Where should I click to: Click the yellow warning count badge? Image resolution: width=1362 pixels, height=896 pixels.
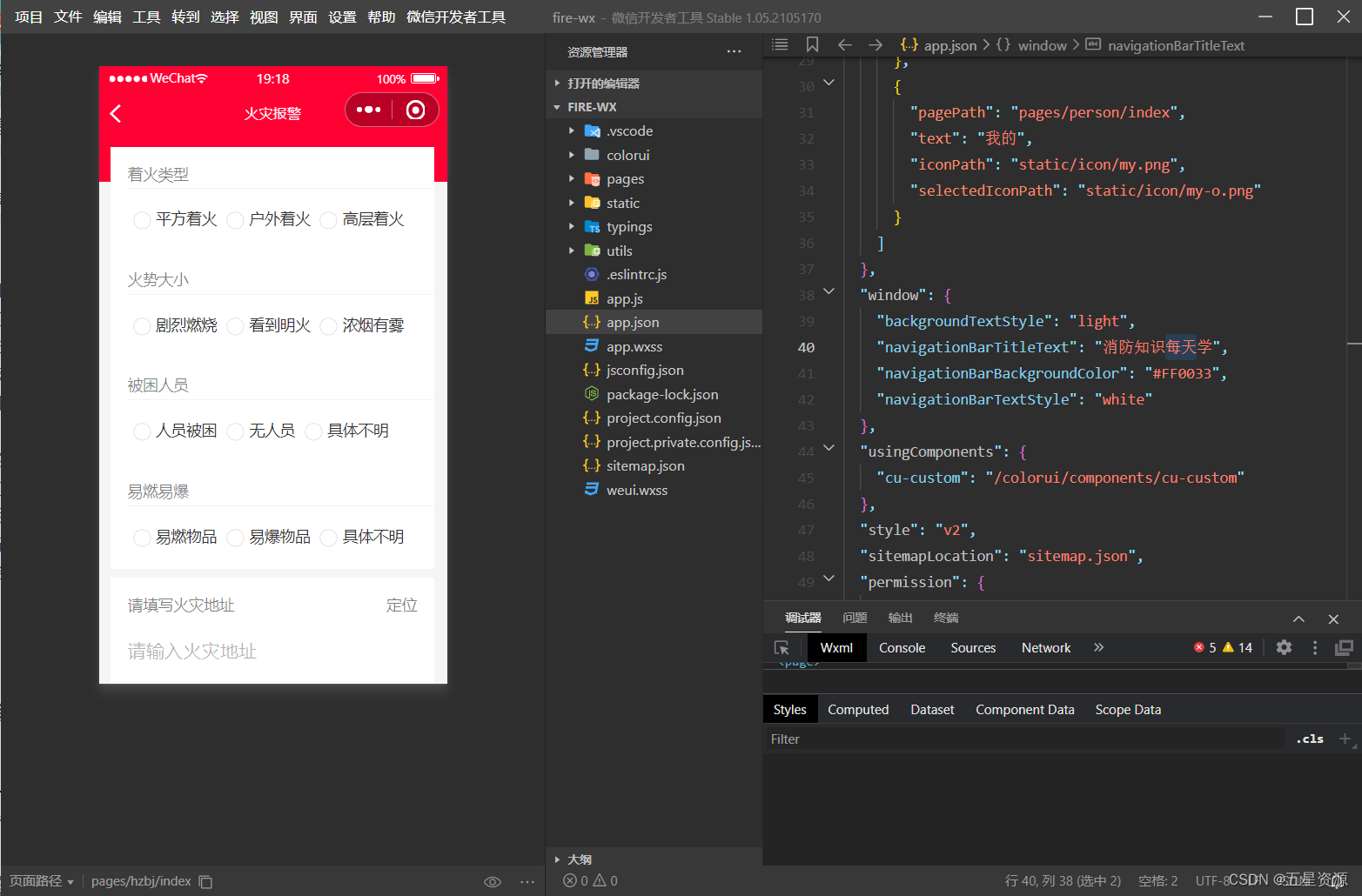[1238, 647]
